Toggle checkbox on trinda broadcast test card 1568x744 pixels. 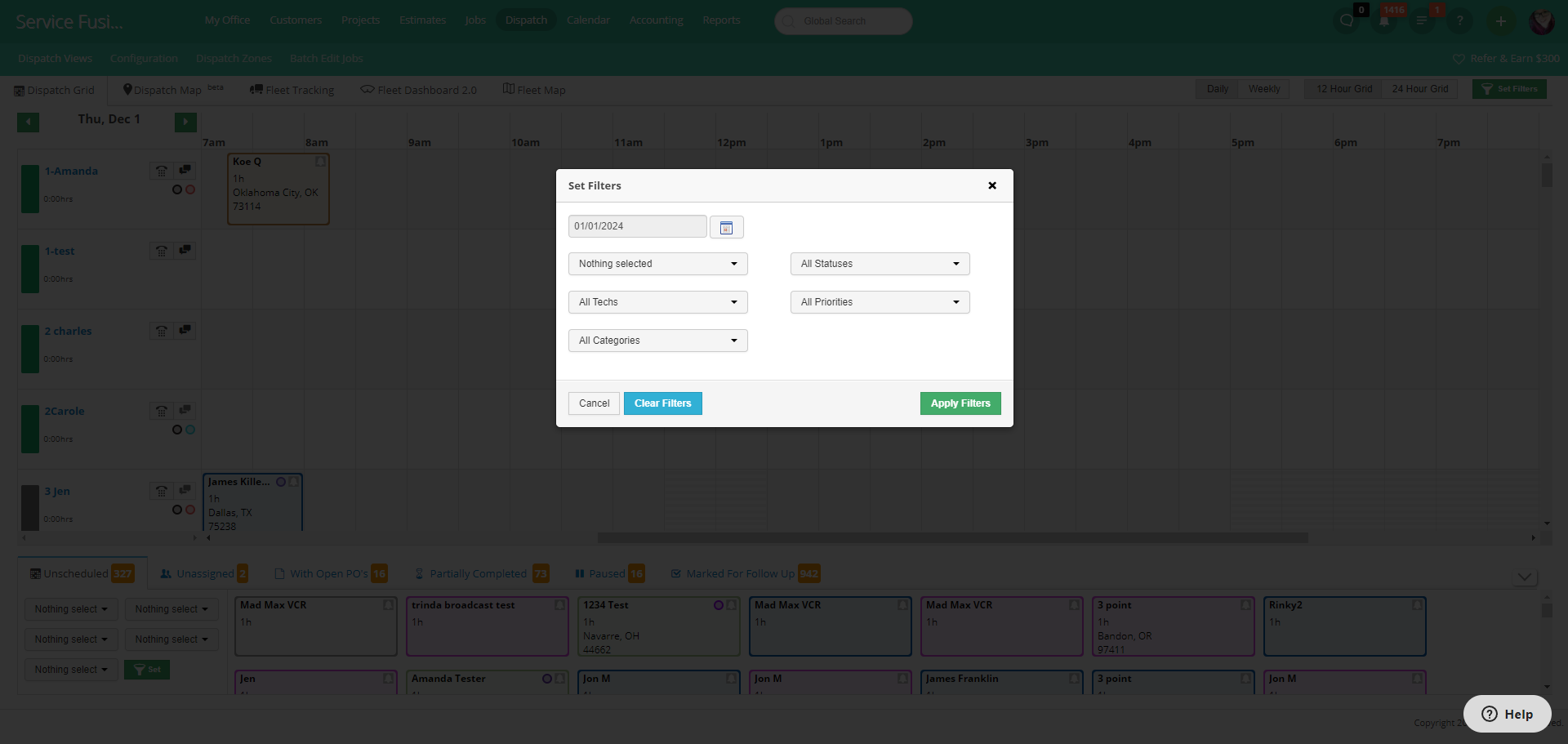(x=559, y=605)
